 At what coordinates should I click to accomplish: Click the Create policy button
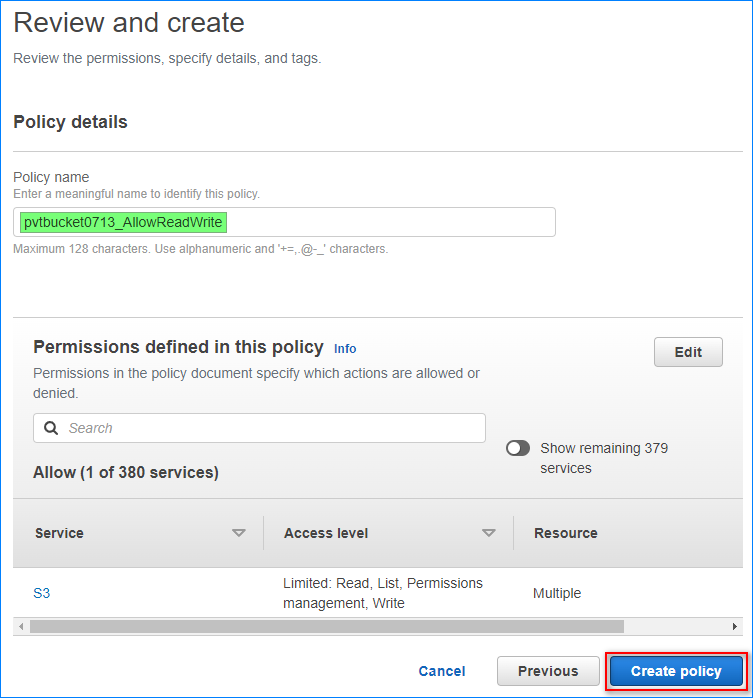676,671
